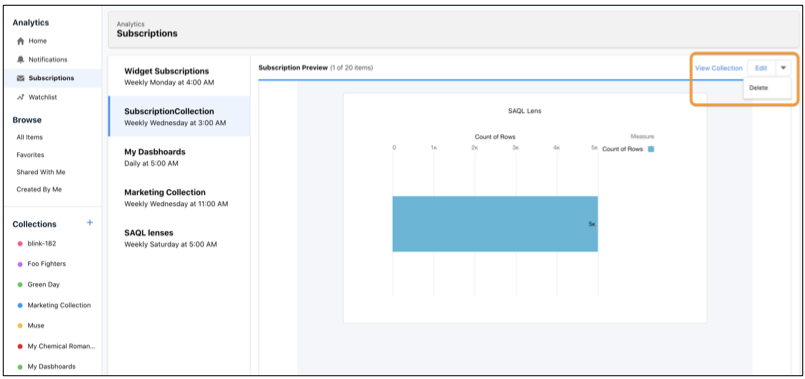
Task: Browse All Items
Action: coord(30,137)
